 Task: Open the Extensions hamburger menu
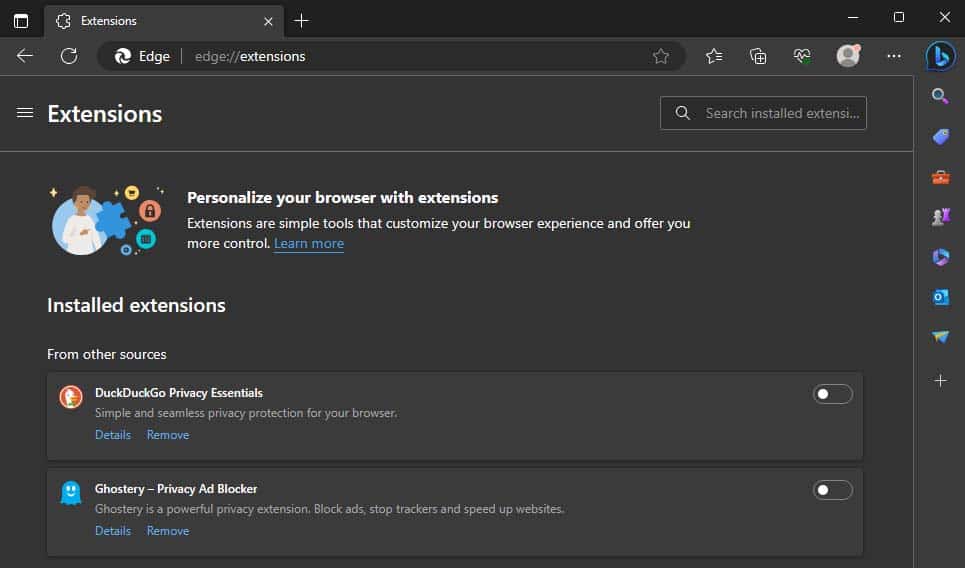click(25, 113)
